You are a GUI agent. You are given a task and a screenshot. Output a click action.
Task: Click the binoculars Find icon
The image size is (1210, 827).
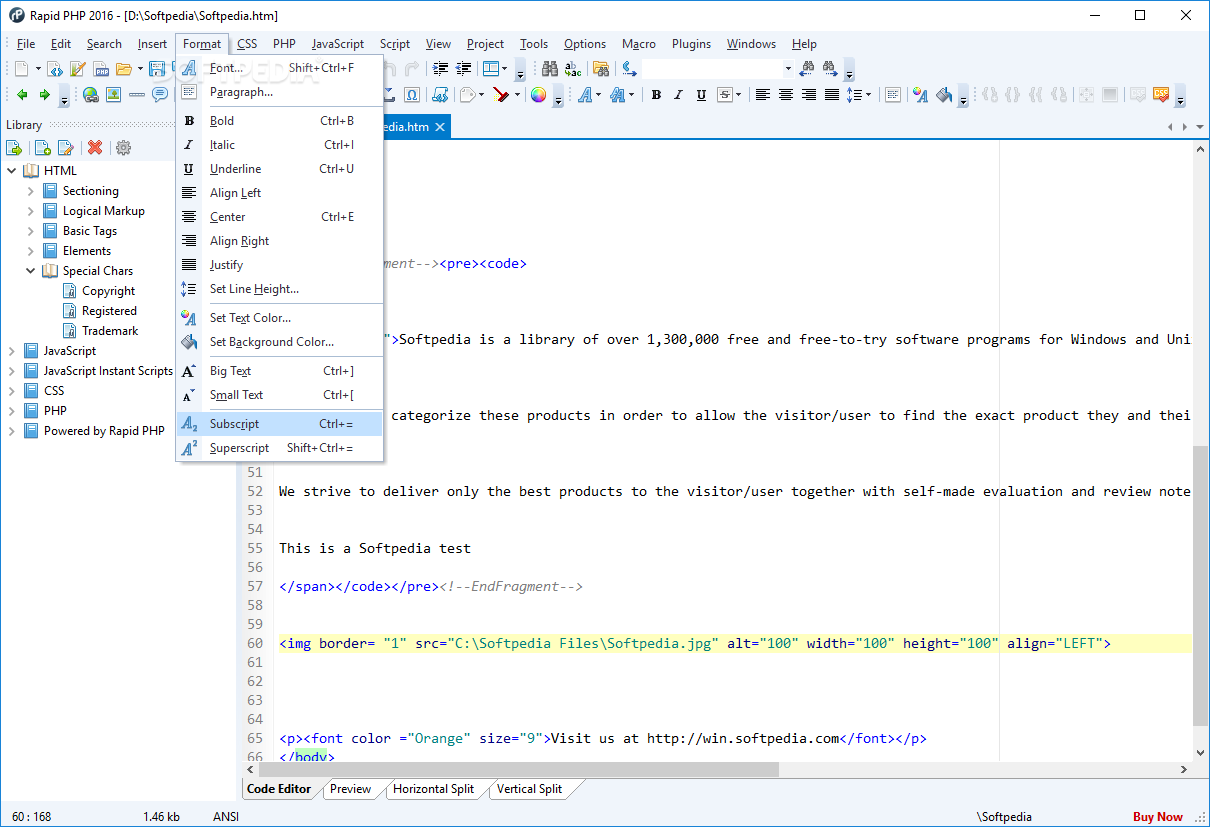[550, 69]
